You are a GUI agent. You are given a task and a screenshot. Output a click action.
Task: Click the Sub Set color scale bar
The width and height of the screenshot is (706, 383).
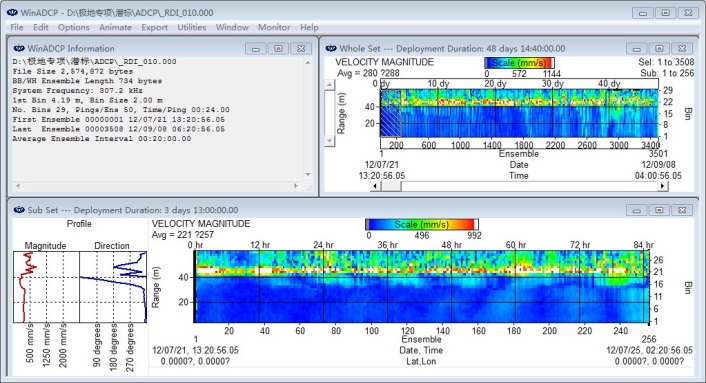[421, 224]
